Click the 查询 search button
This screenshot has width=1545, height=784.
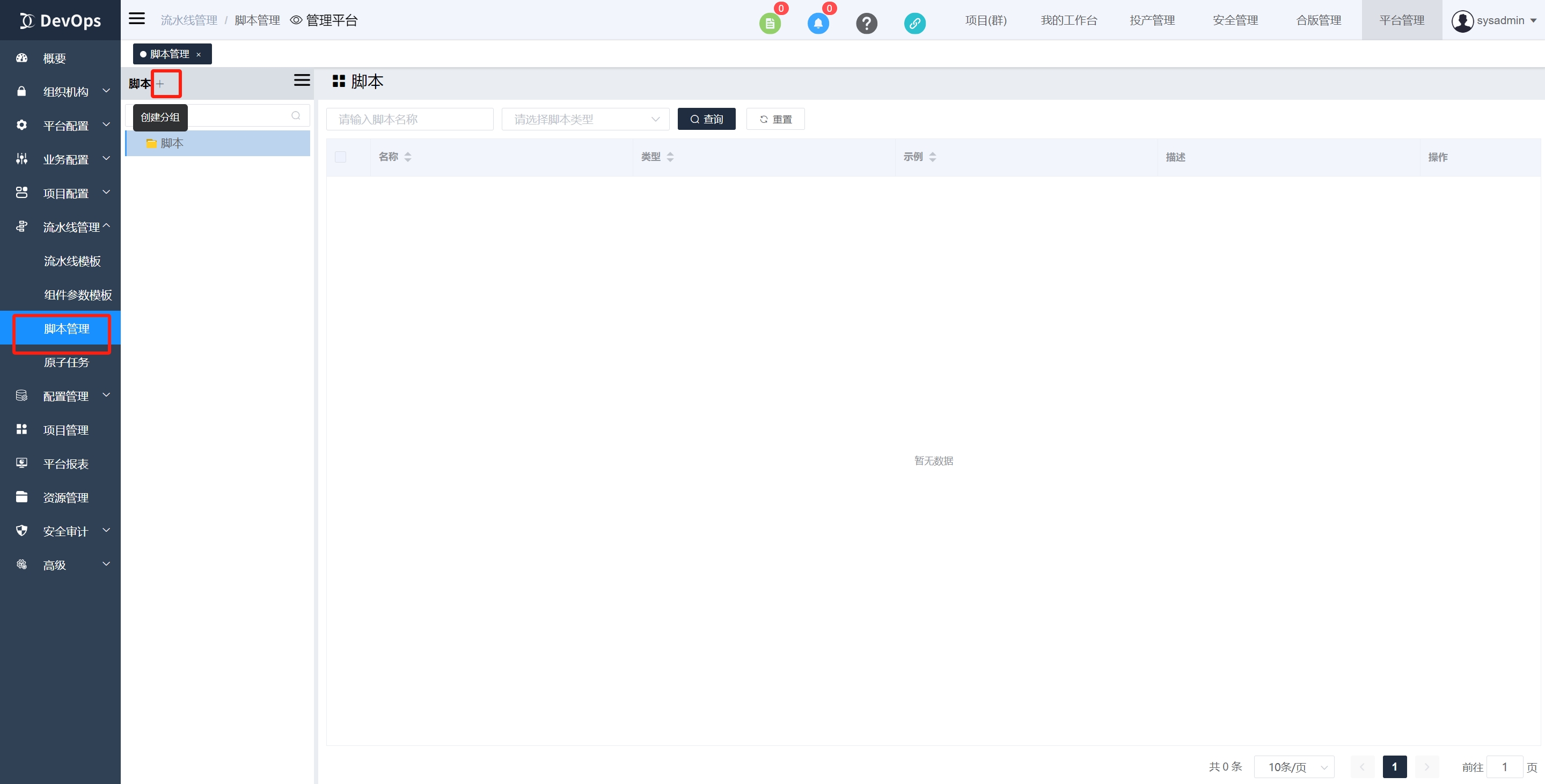(706, 119)
